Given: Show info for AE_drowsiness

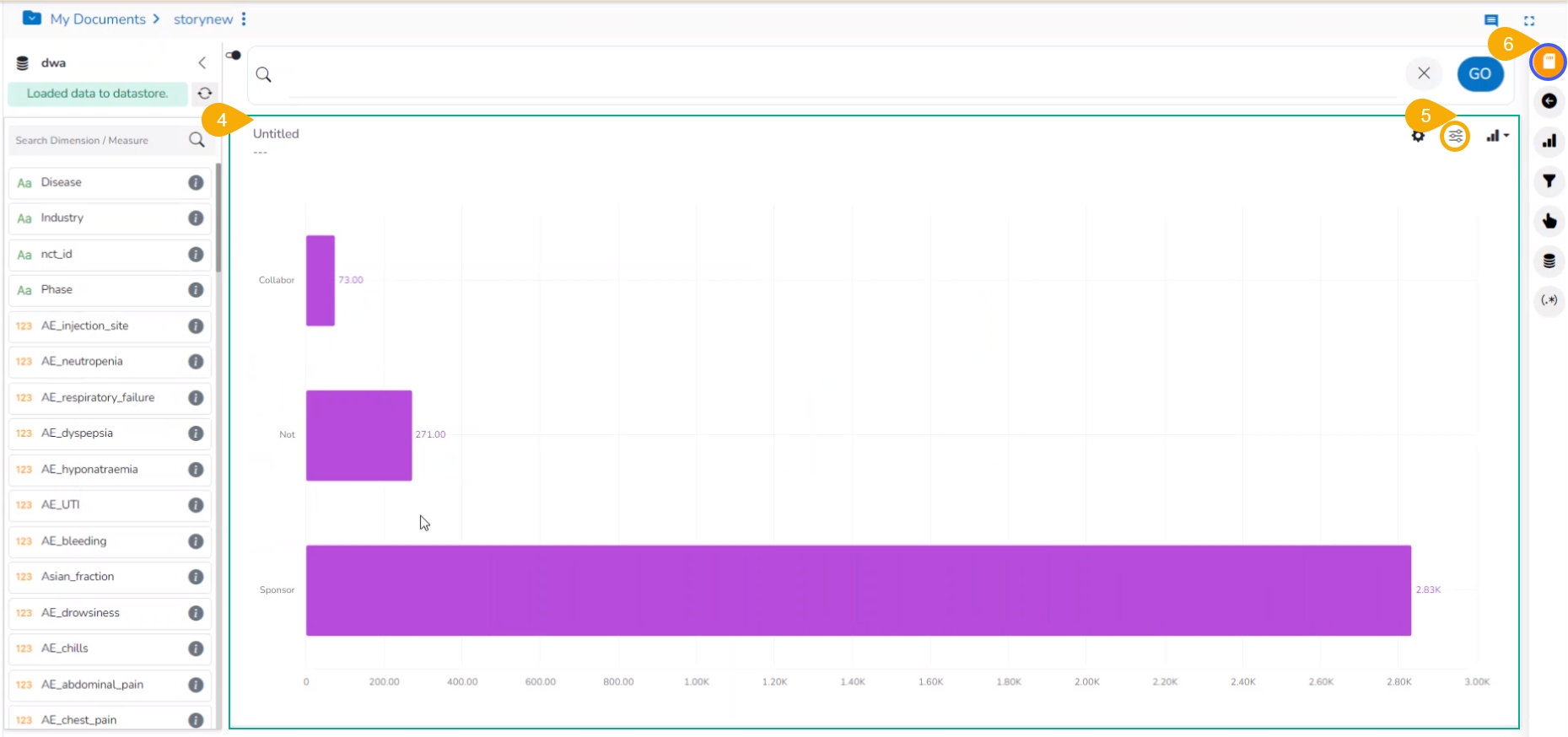Looking at the screenshot, I should pos(196,613).
